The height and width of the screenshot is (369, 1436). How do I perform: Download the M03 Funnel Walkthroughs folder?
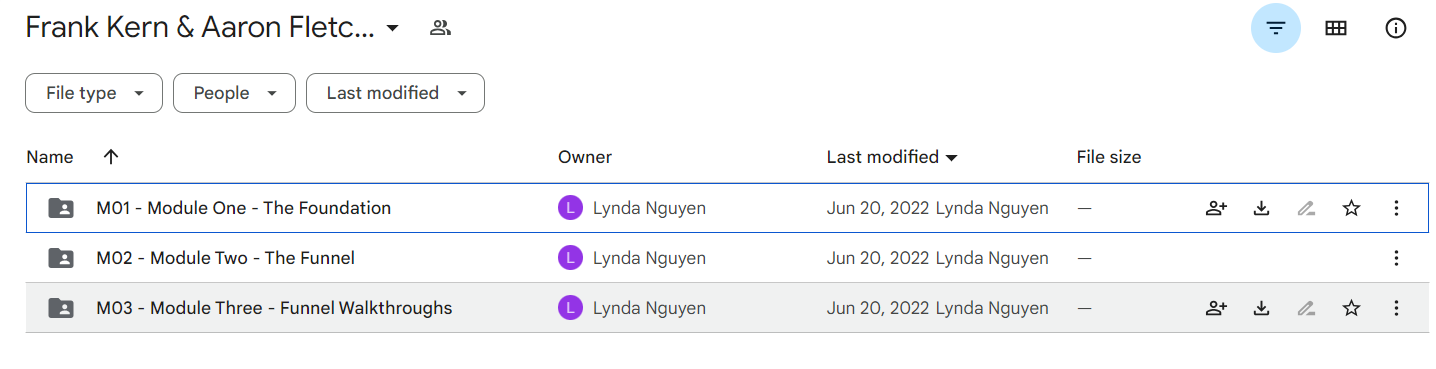coord(1261,308)
